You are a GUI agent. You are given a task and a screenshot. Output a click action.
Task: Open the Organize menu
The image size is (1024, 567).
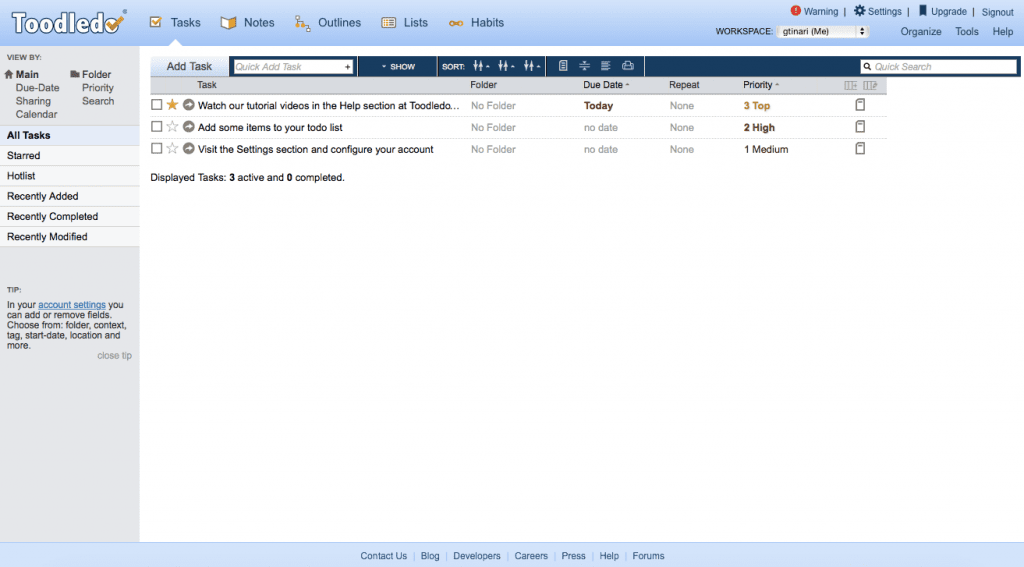(x=921, y=31)
